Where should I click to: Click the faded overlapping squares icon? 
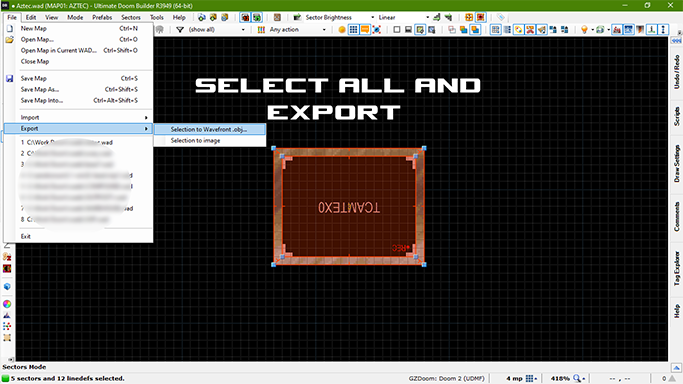[452, 30]
